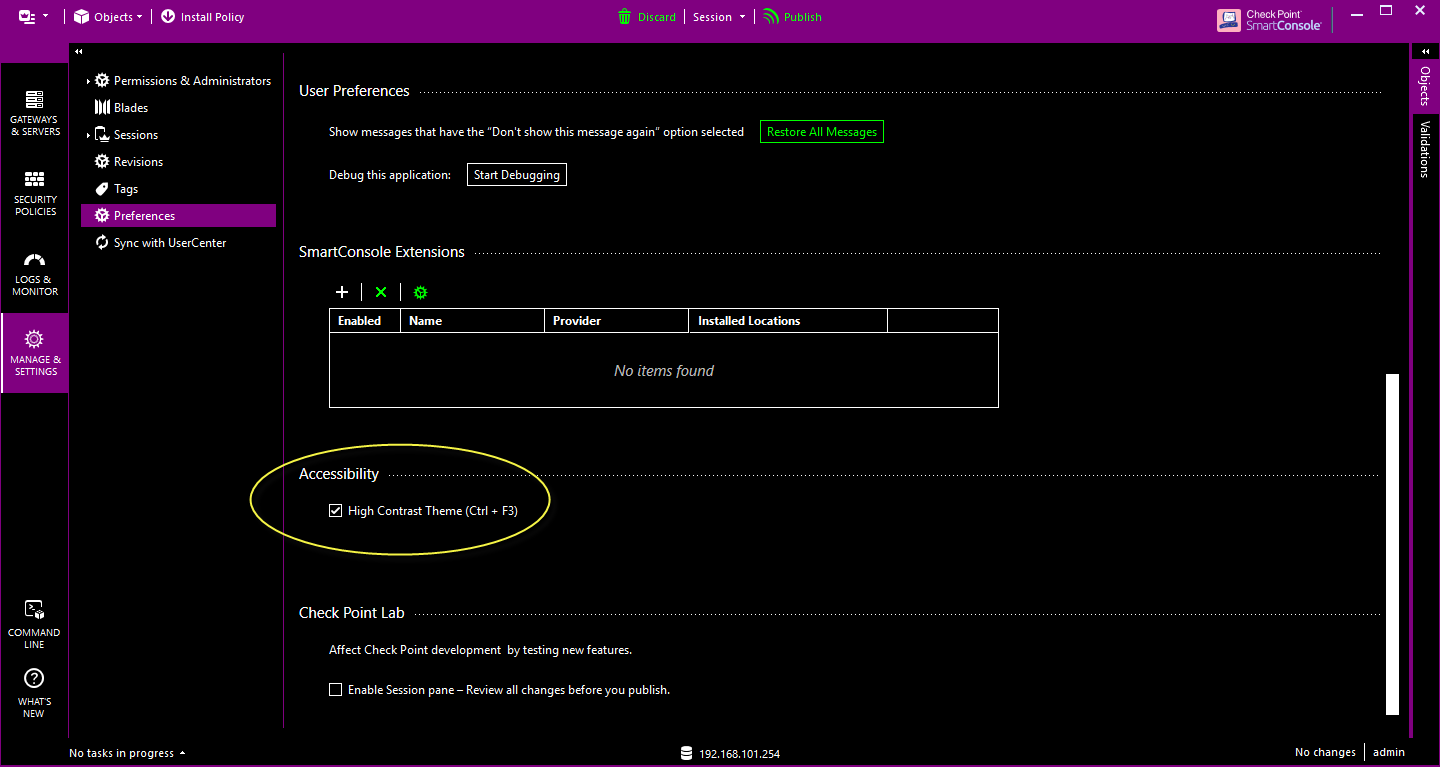Screen dimensions: 1440x767
Task: Sort by the Name column header
Action: pos(472,321)
